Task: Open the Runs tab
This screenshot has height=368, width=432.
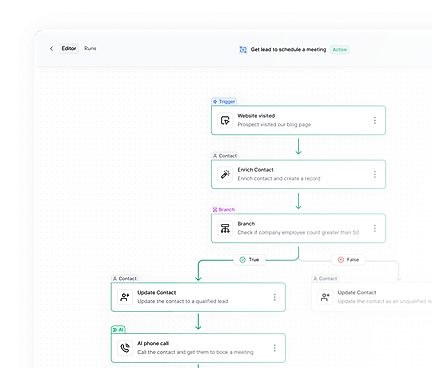Action: point(90,48)
